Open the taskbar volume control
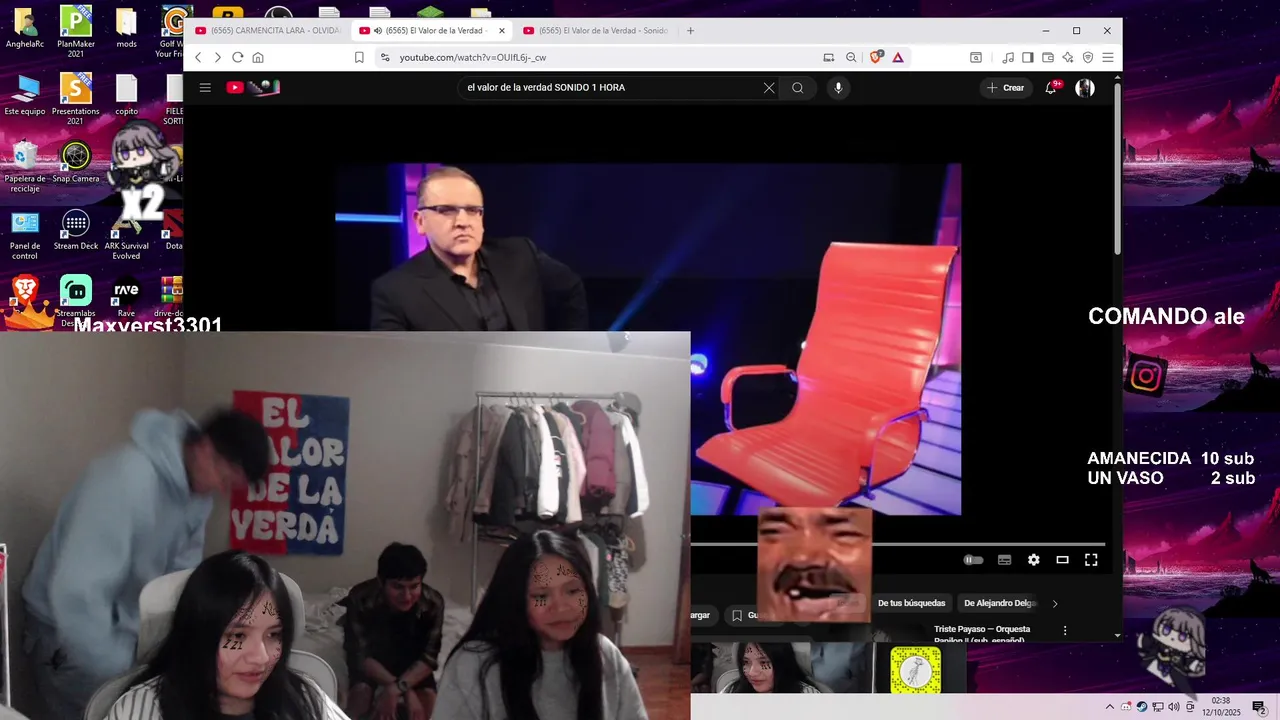Viewport: 1280px width, 720px height. [1174, 707]
